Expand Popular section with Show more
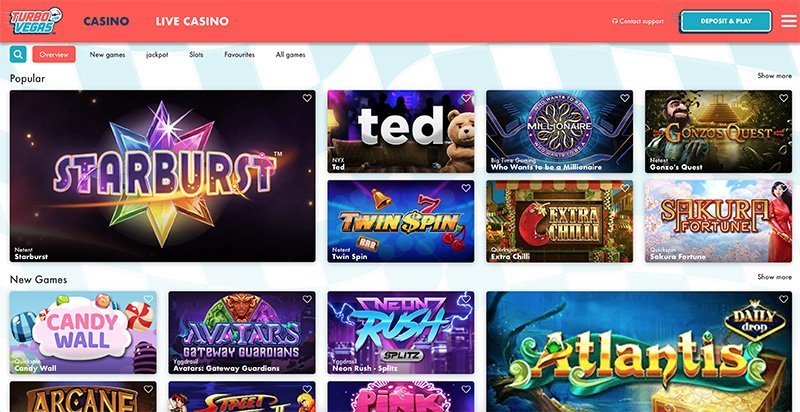 [774, 75]
